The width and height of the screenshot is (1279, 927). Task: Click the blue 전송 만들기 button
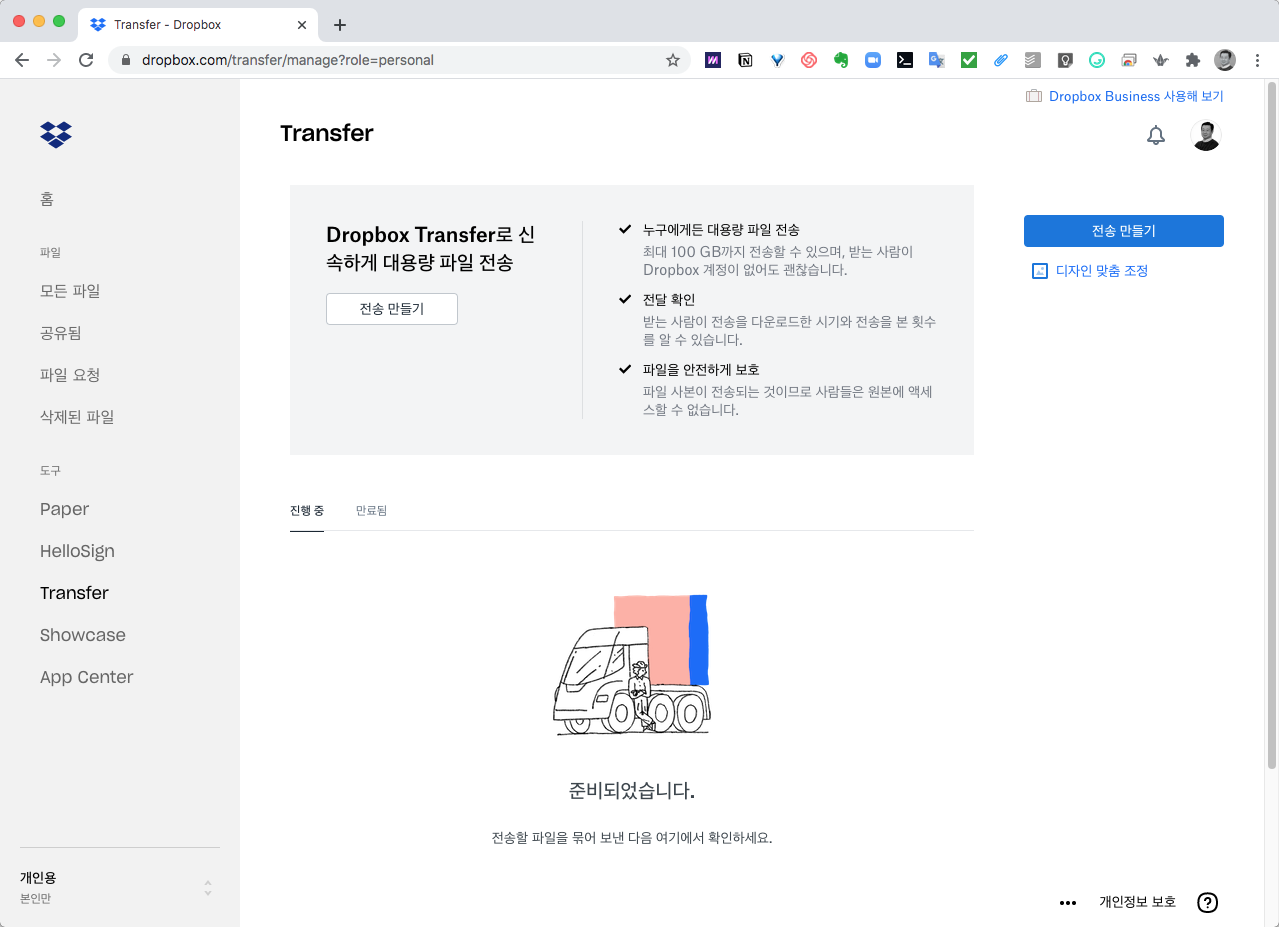(1124, 231)
